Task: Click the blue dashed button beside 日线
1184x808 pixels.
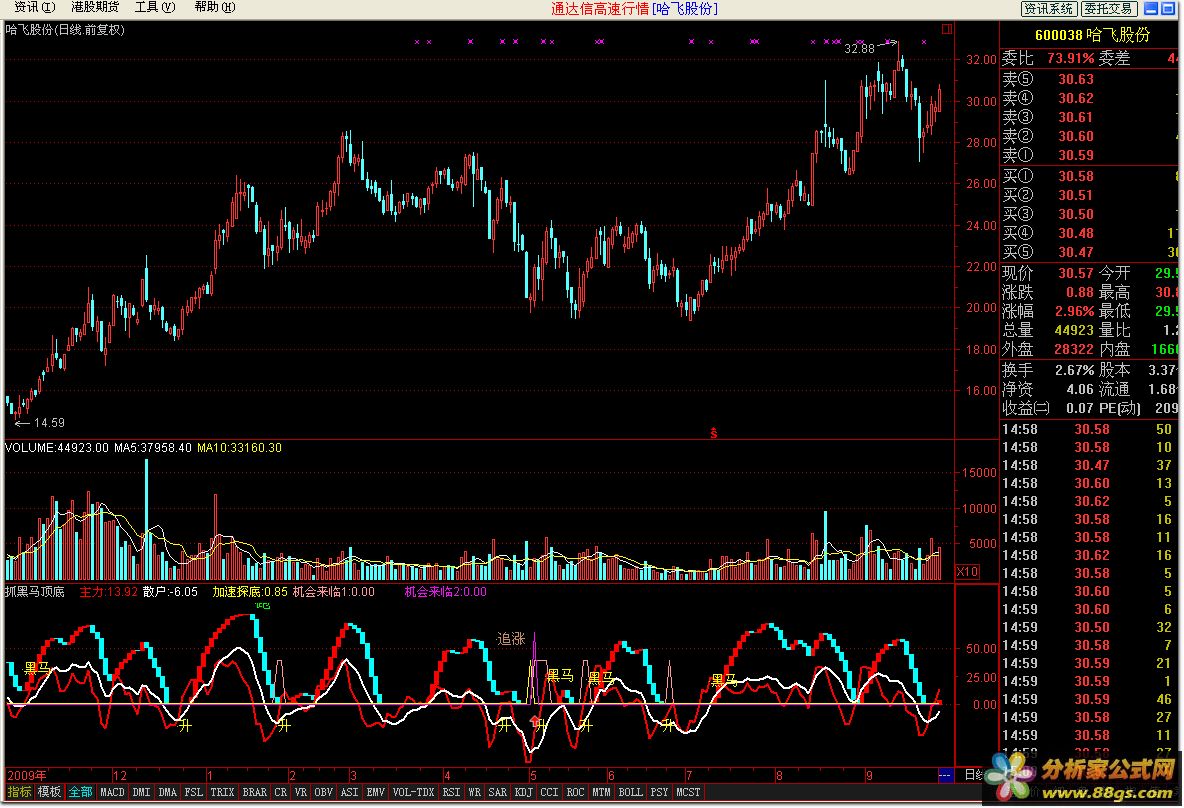Action: (x=945, y=775)
